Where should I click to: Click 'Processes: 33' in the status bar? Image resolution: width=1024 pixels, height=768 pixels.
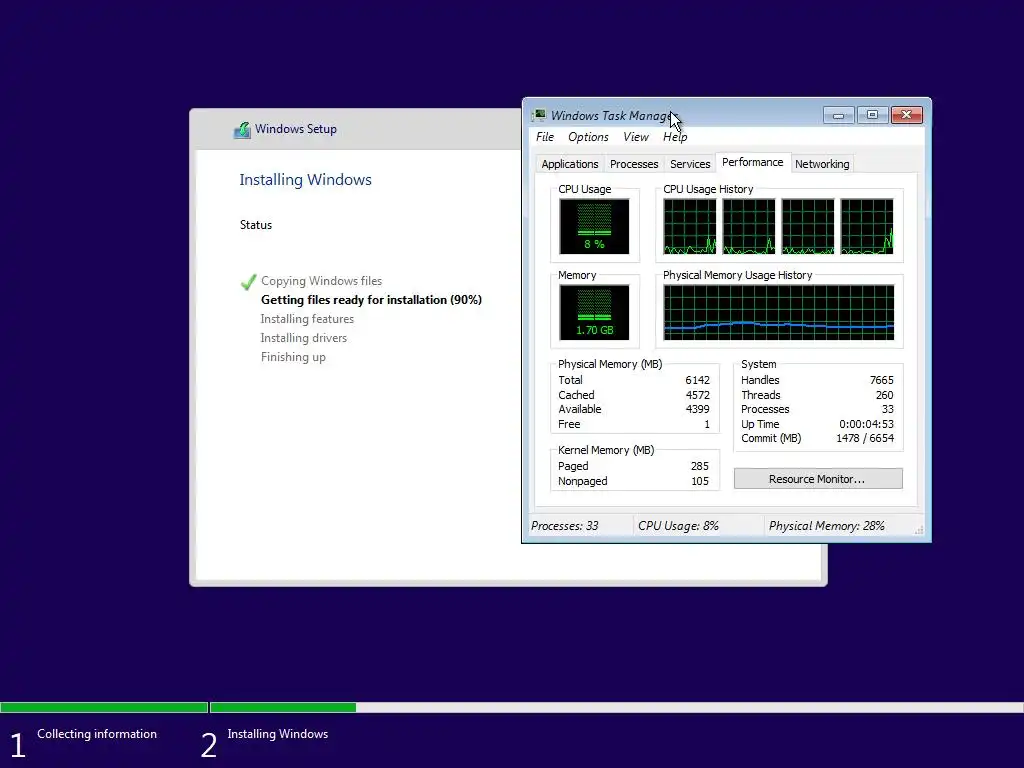point(564,526)
